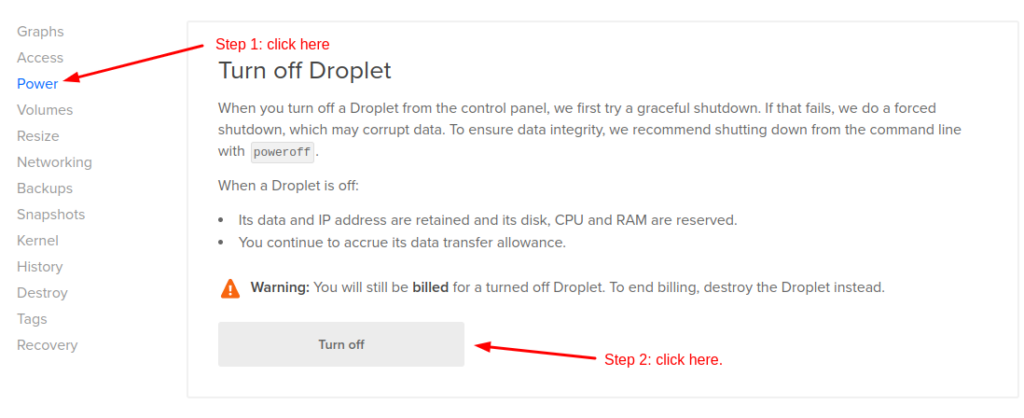This screenshot has height=418, width=1024.
Task: Select Tags in the sidebar
Action: tap(32, 319)
